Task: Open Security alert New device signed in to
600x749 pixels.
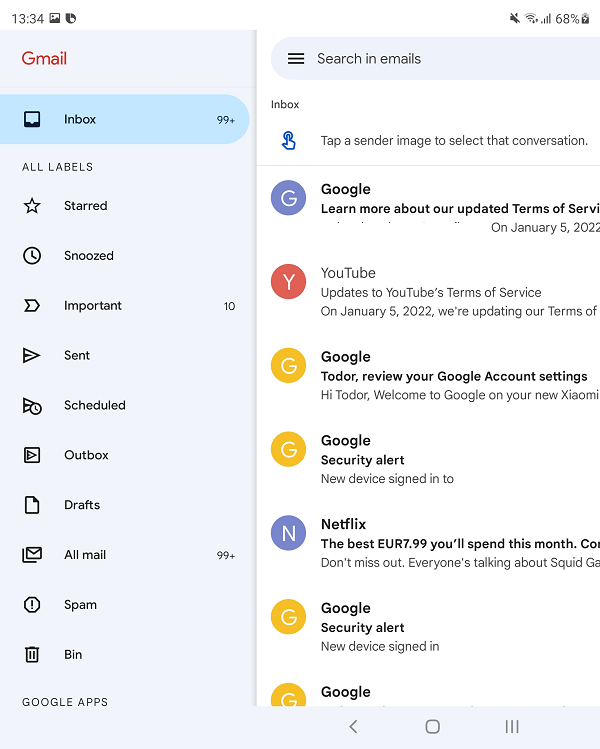Action: pyautogui.click(x=429, y=459)
